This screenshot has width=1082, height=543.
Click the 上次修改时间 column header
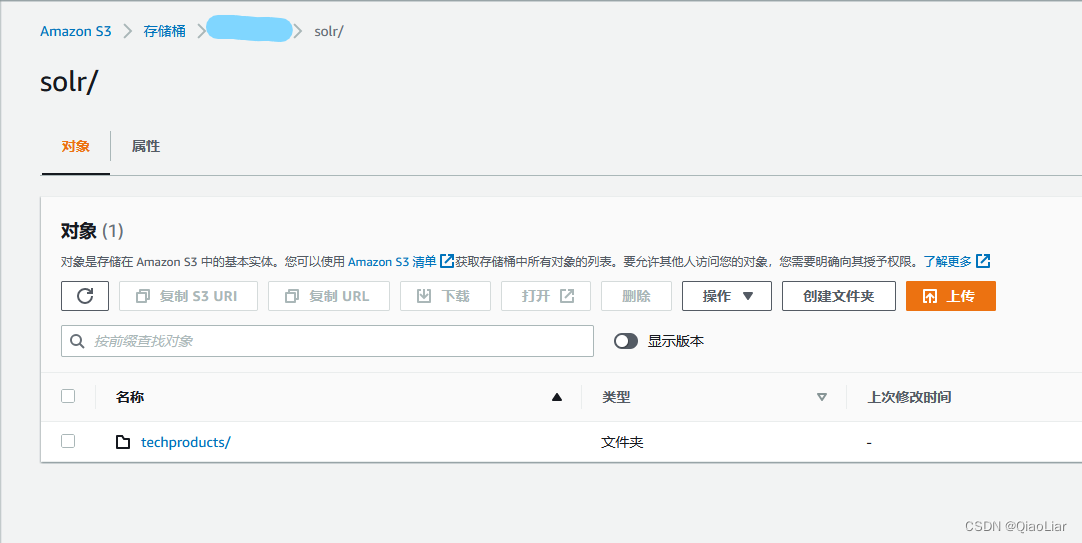pos(909,397)
